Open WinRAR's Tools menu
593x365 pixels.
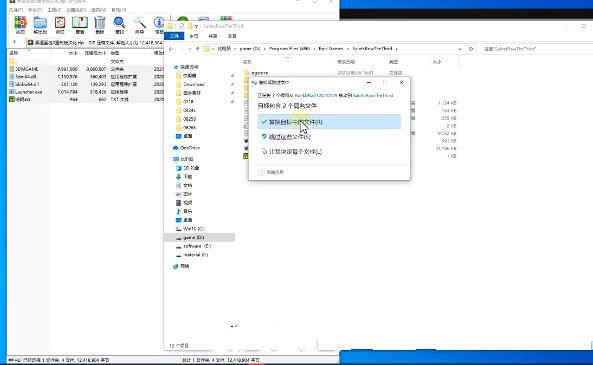click(x=54, y=10)
